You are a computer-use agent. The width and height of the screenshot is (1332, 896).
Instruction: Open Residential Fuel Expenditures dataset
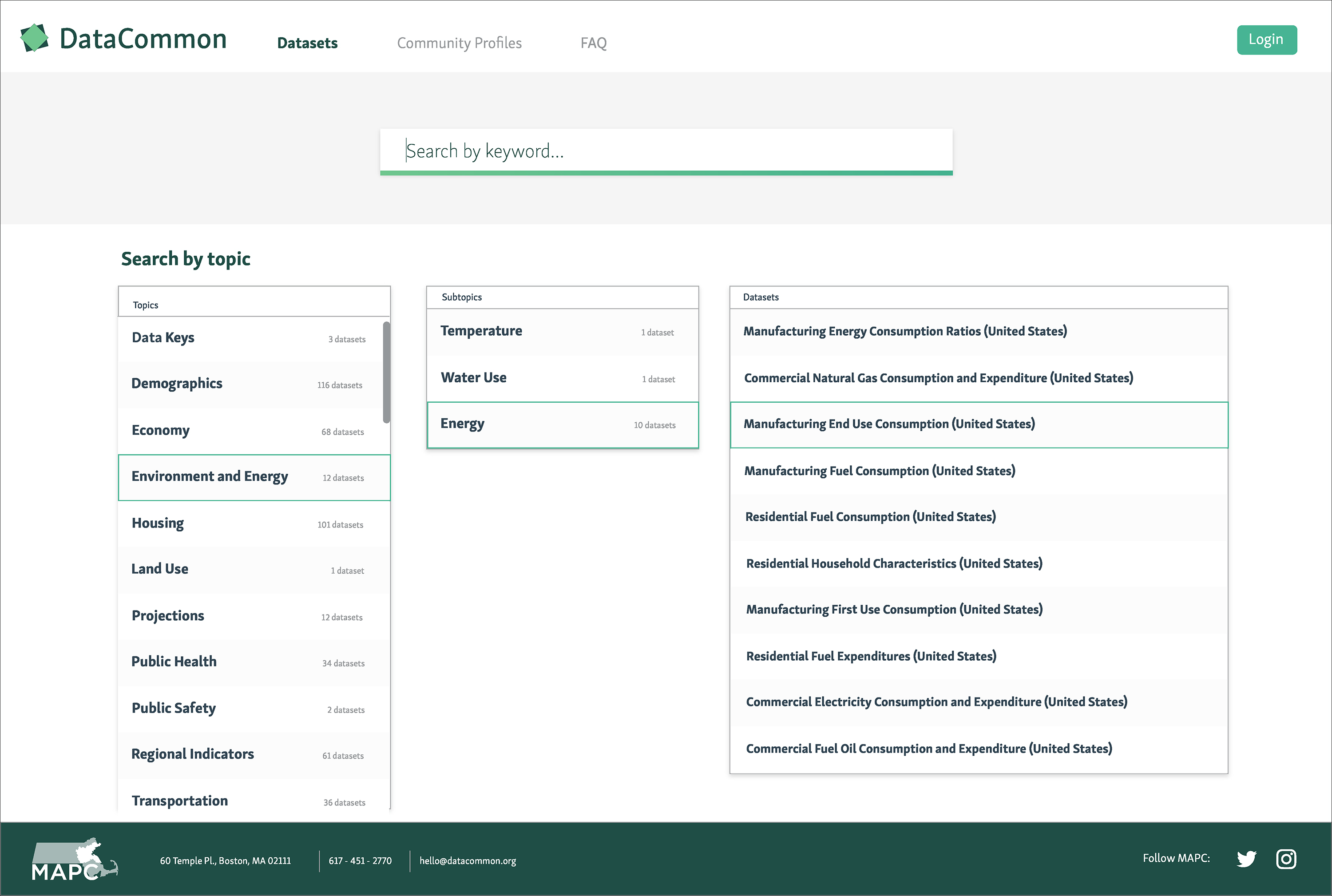coord(871,656)
